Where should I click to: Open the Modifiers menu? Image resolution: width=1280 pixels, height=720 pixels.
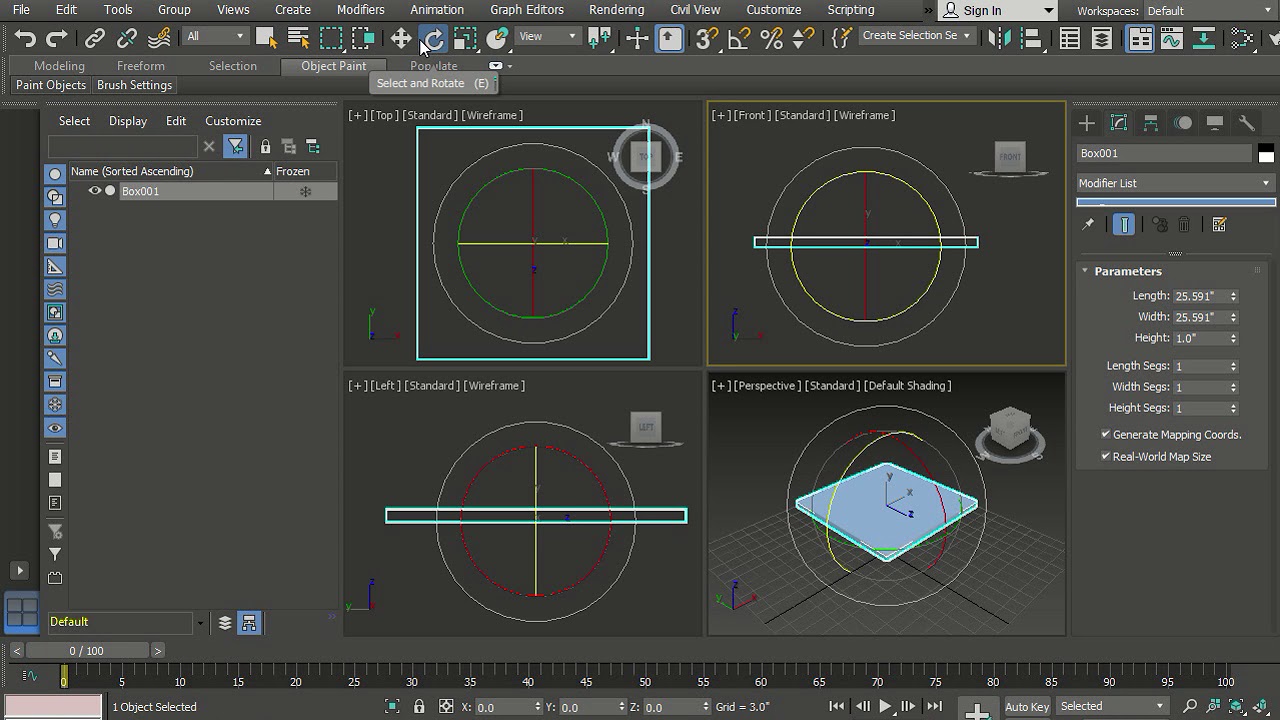click(360, 10)
